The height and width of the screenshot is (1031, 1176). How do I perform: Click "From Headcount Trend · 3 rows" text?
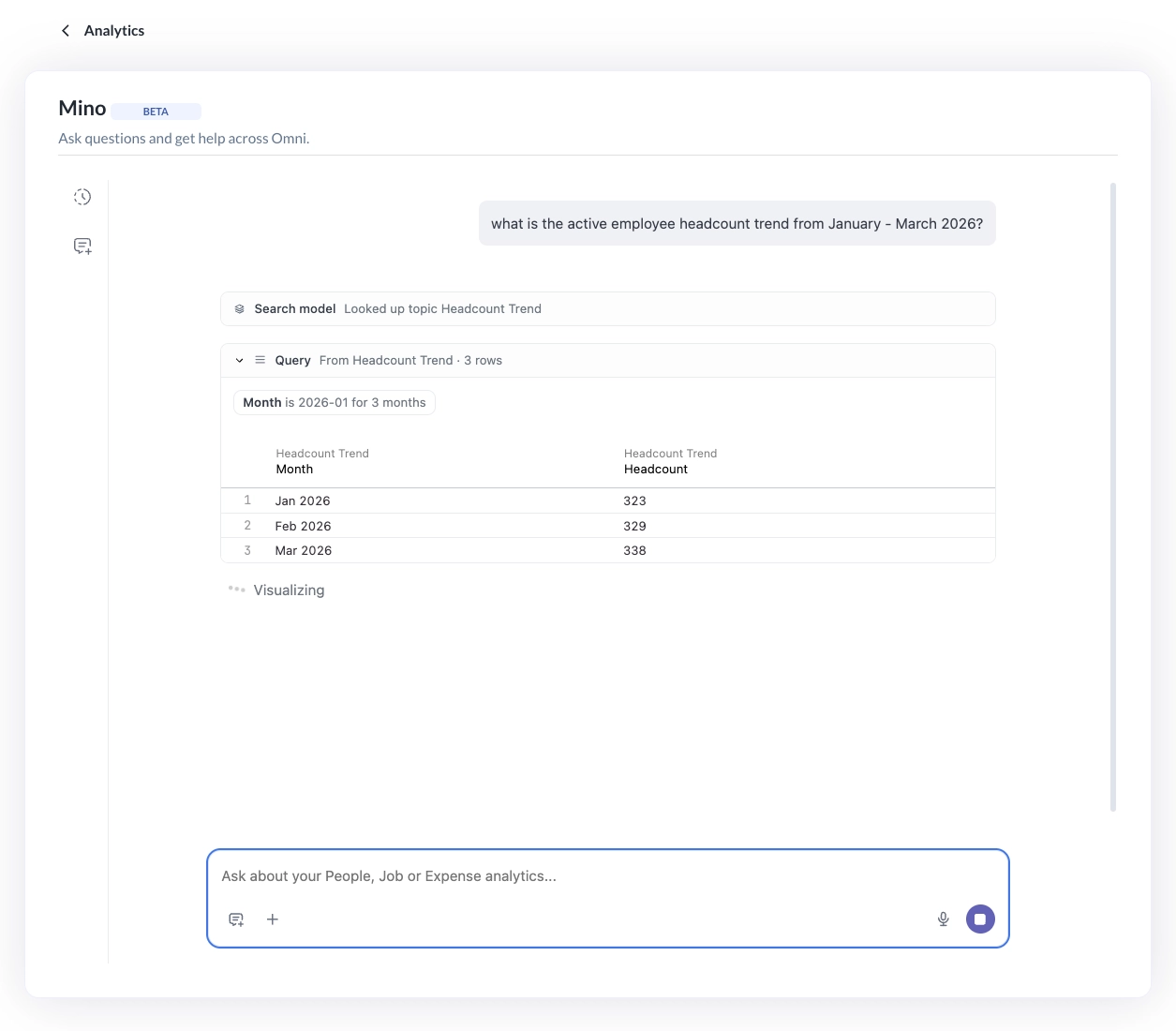click(410, 361)
